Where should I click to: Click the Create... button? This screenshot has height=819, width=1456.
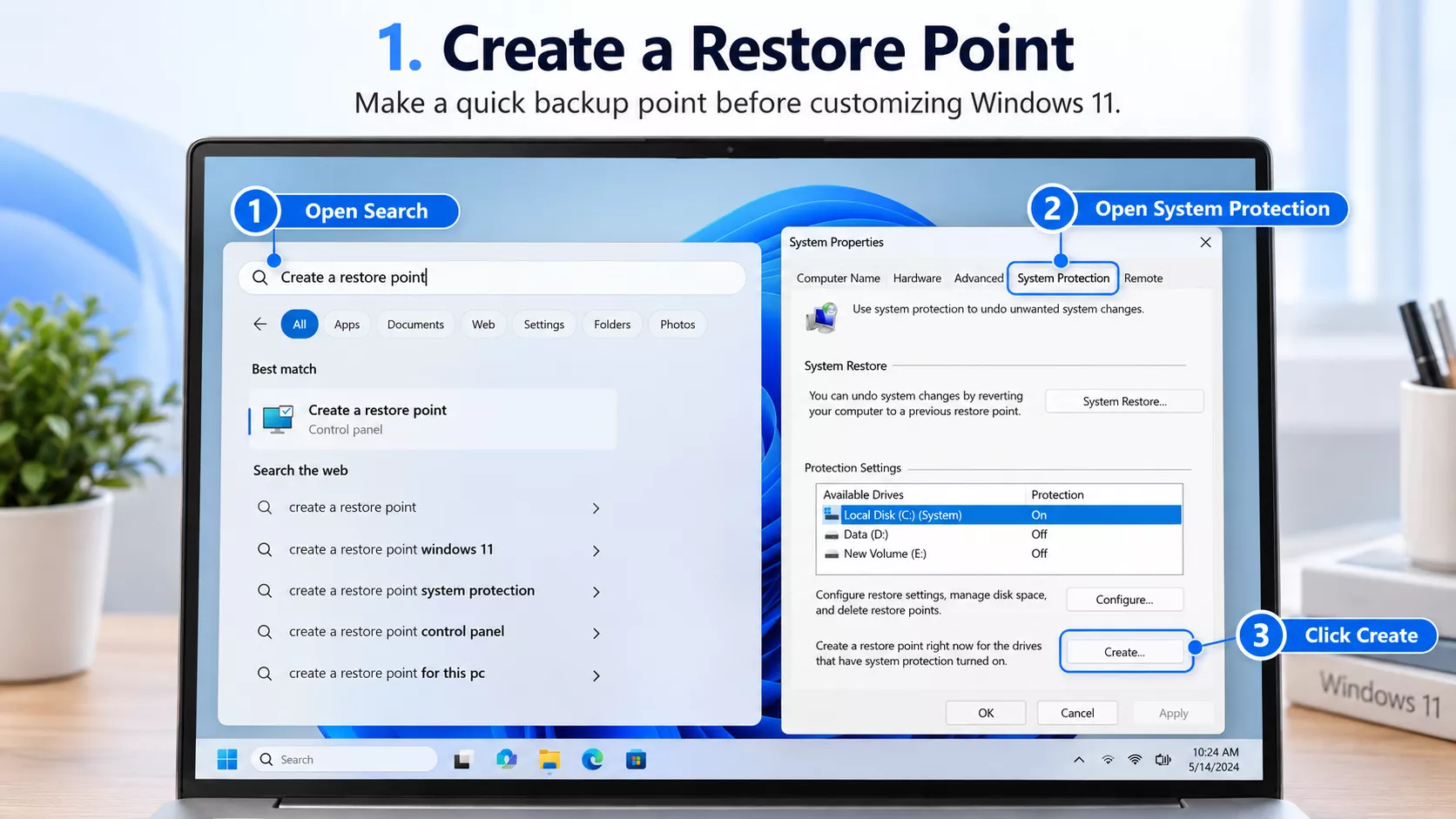tap(1124, 652)
